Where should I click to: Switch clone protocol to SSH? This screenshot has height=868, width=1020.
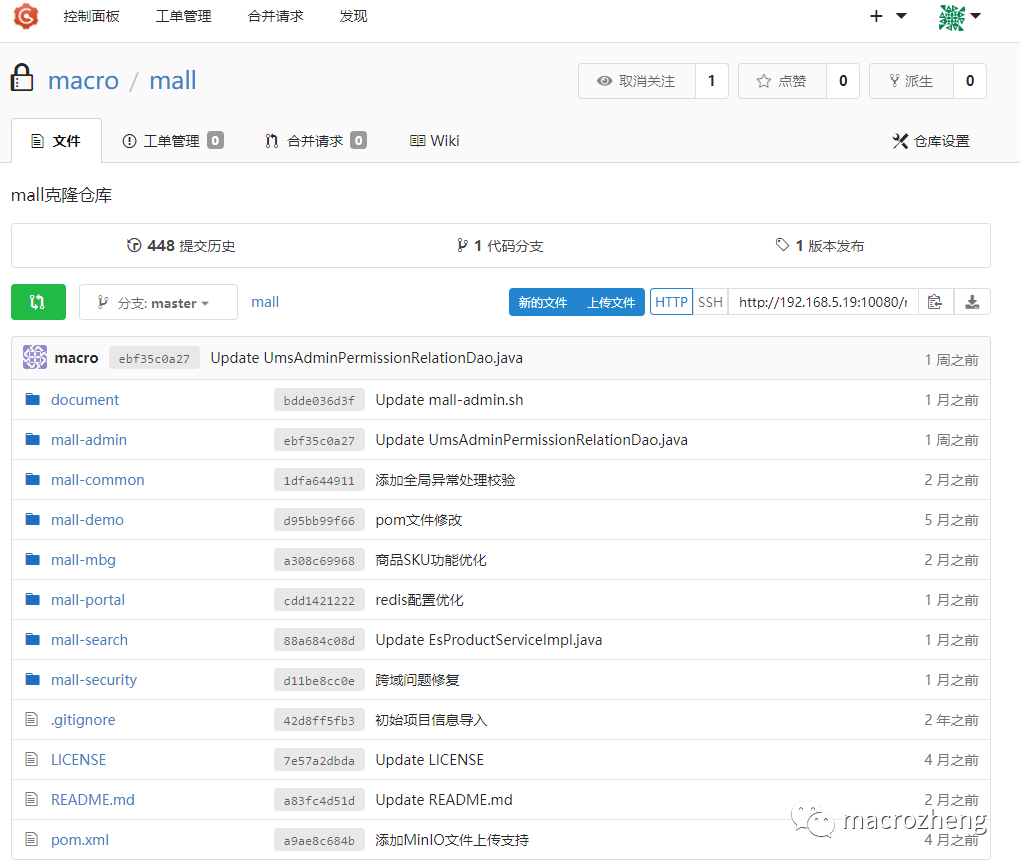(x=710, y=301)
